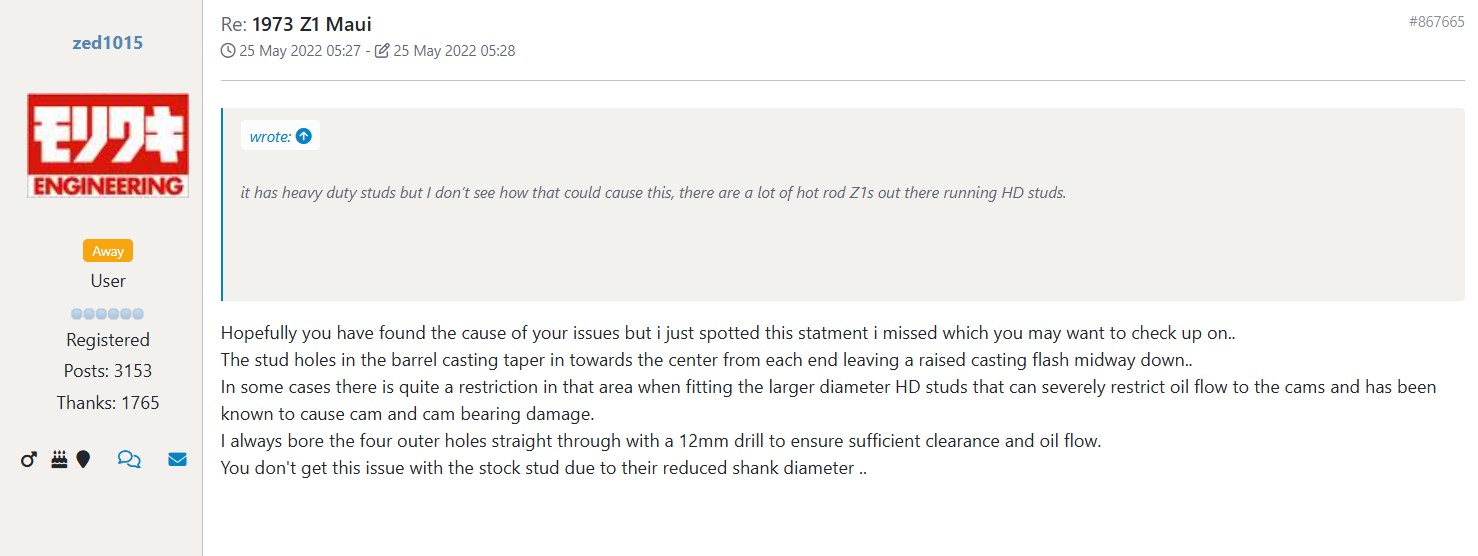Viewport: 1478px width, 556px height.
Task: Open zed1015's user profile link
Action: tap(108, 43)
